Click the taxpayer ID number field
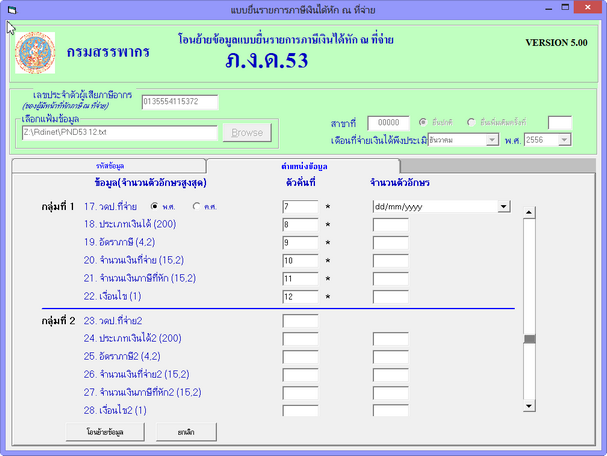The image size is (607, 456). [180, 102]
